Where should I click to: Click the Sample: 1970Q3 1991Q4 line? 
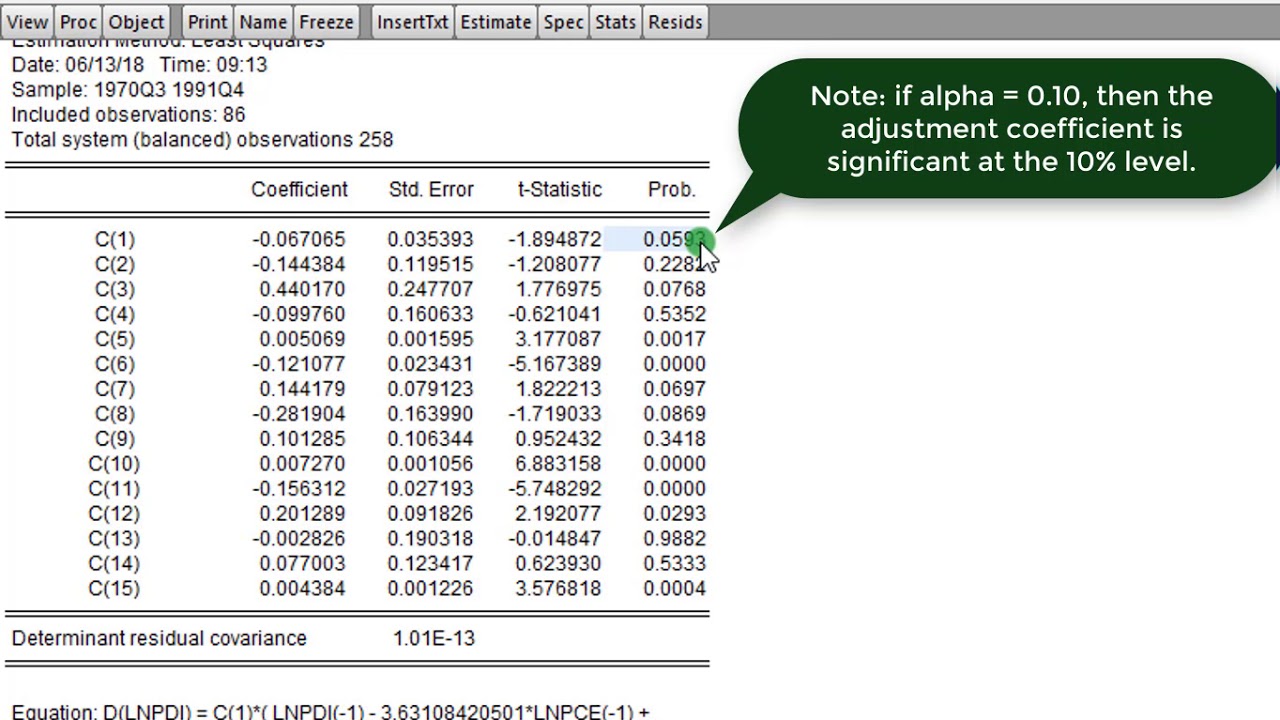tap(127, 90)
